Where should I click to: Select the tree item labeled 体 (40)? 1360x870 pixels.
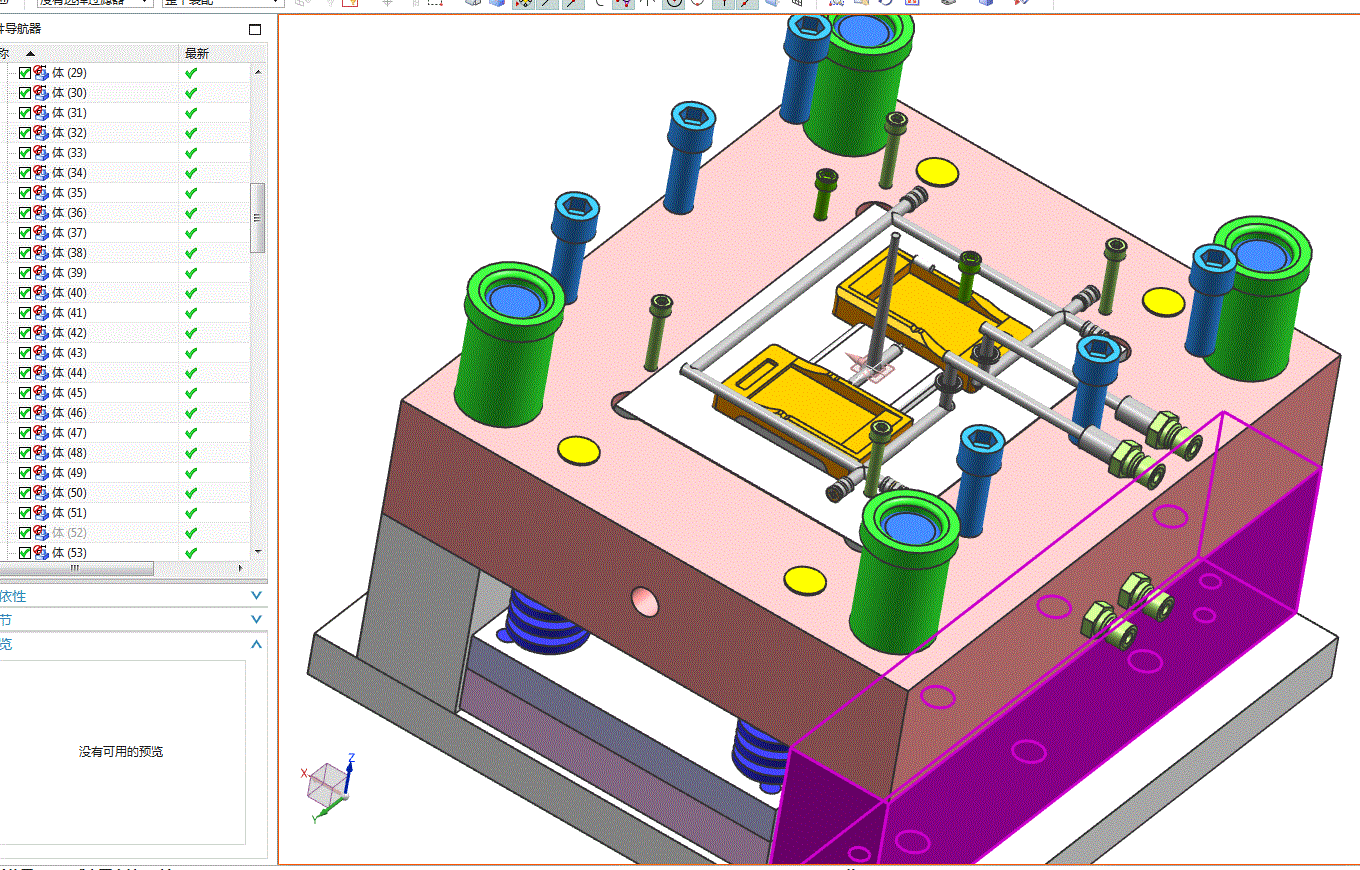coord(69,293)
